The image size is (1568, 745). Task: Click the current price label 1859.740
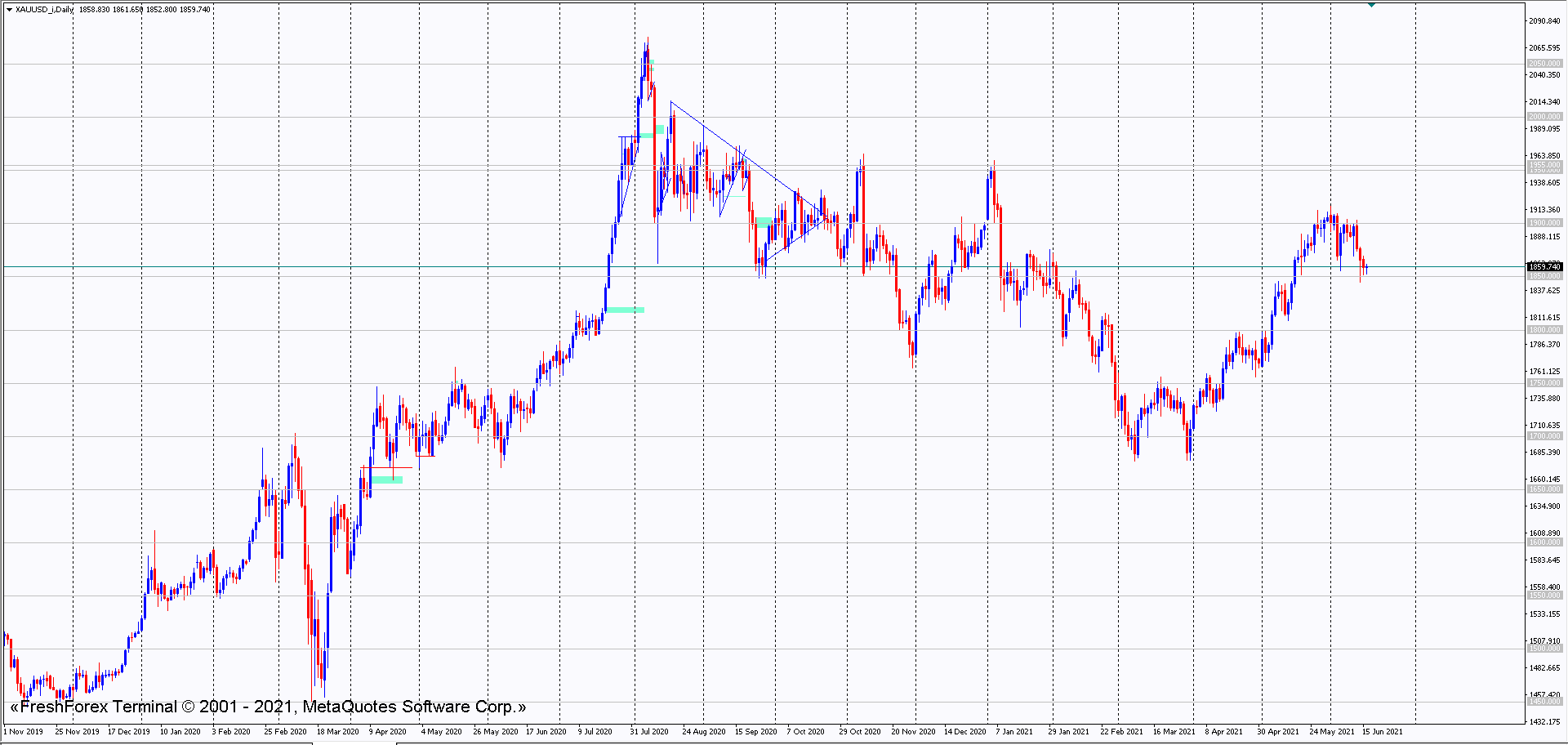click(1544, 267)
